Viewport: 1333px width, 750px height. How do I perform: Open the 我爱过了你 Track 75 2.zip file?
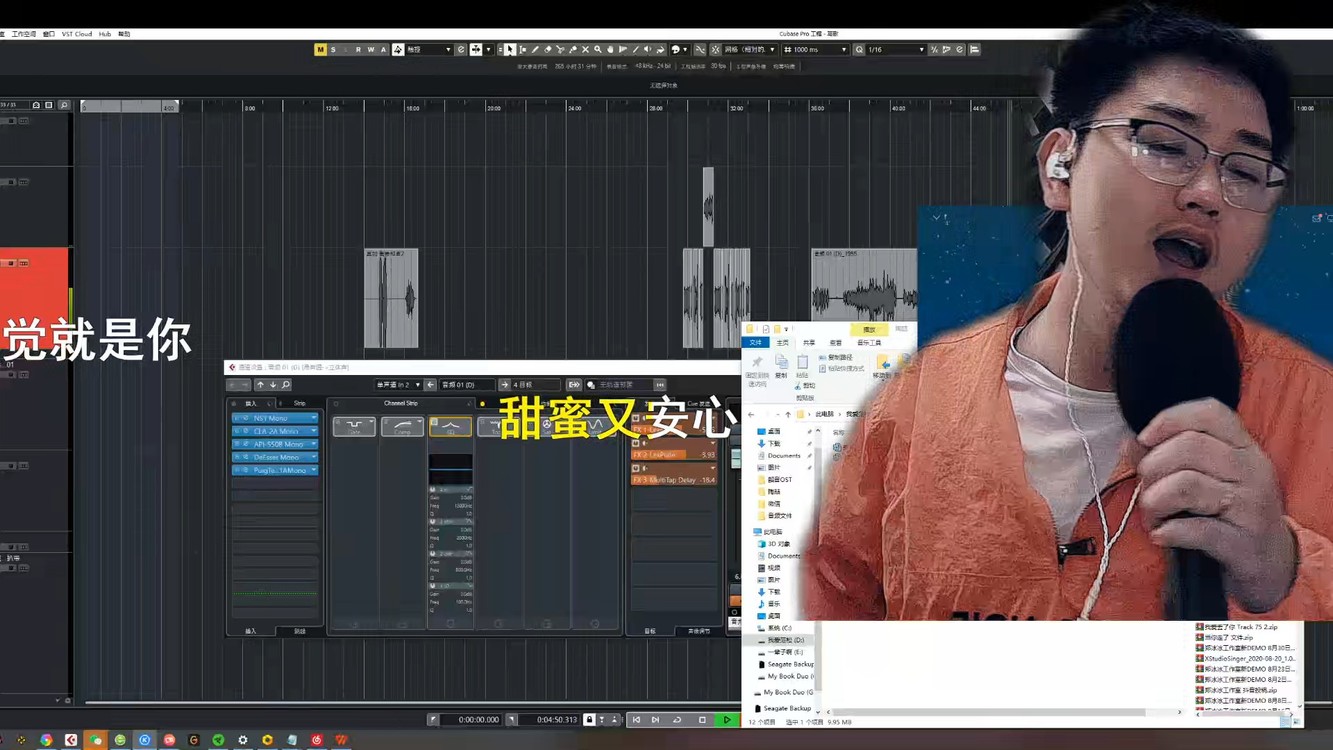(x=1235, y=629)
